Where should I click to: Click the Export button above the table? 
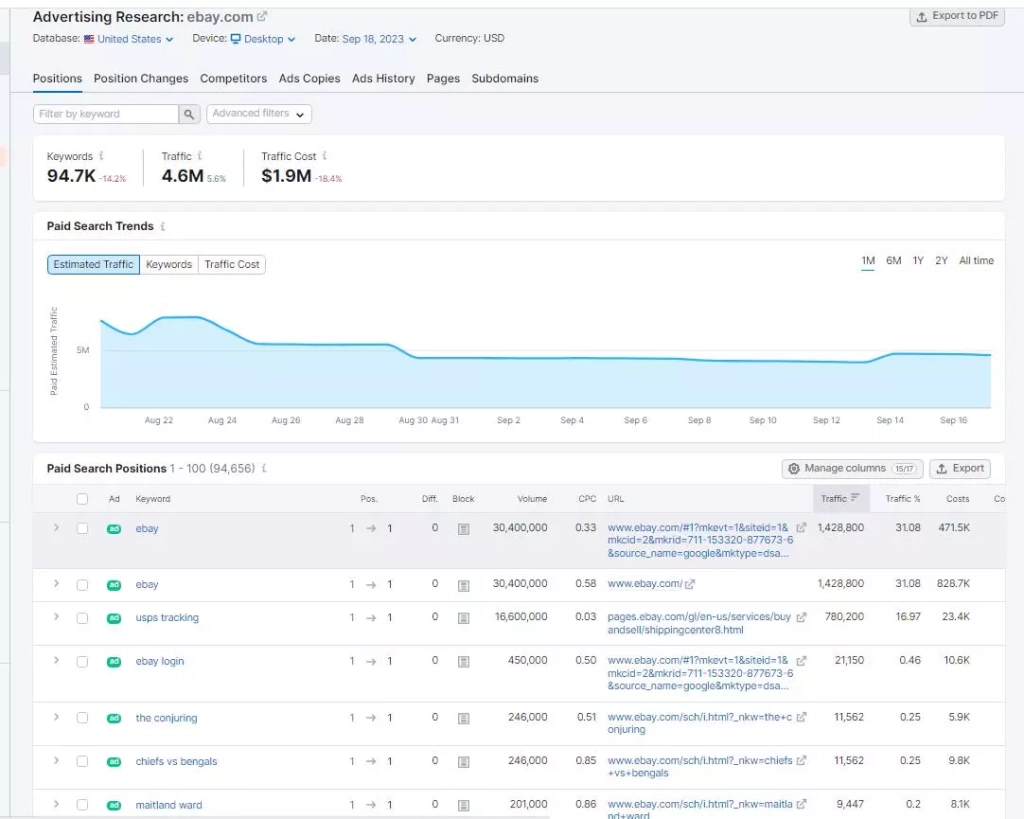(960, 468)
